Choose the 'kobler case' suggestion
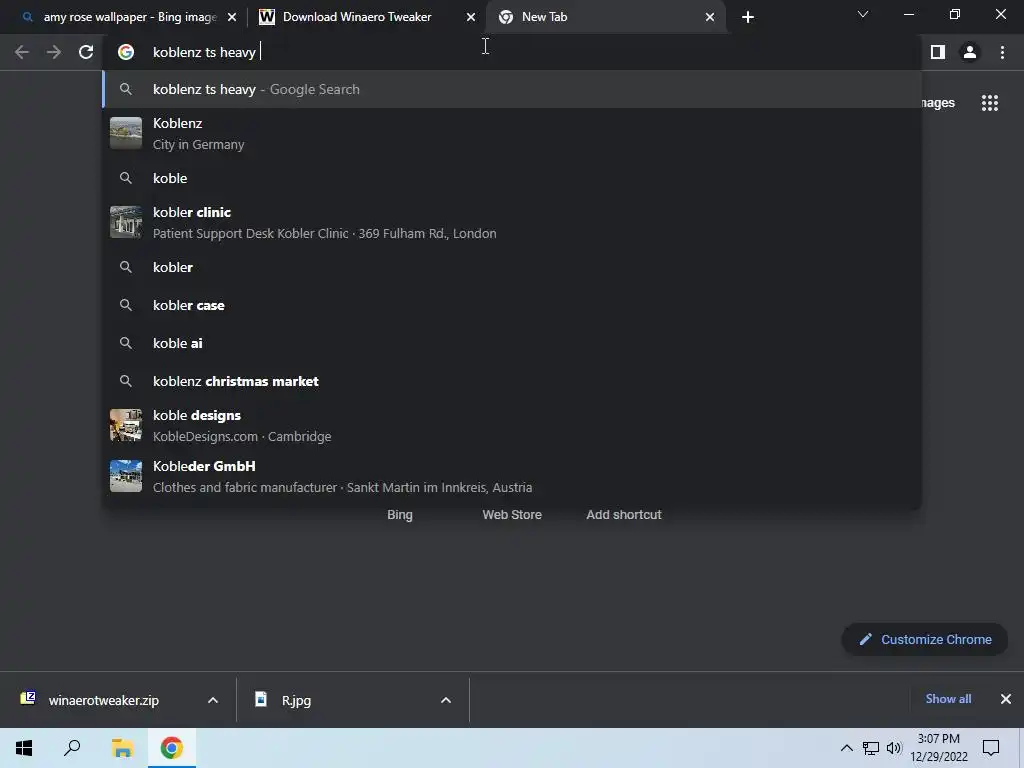 512,305
